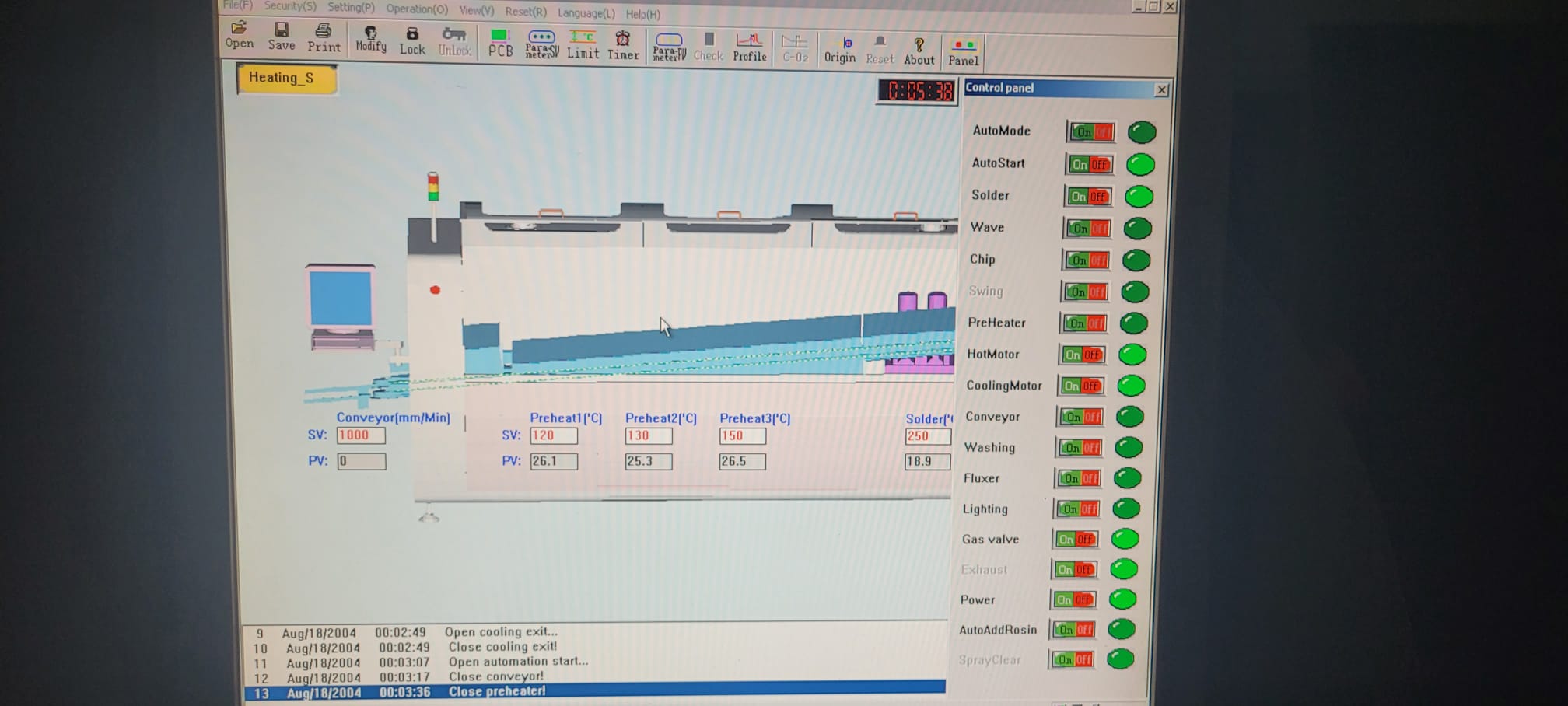Click the Save toolbar icon
Viewport: 1568px width, 706px height.
pos(282,37)
